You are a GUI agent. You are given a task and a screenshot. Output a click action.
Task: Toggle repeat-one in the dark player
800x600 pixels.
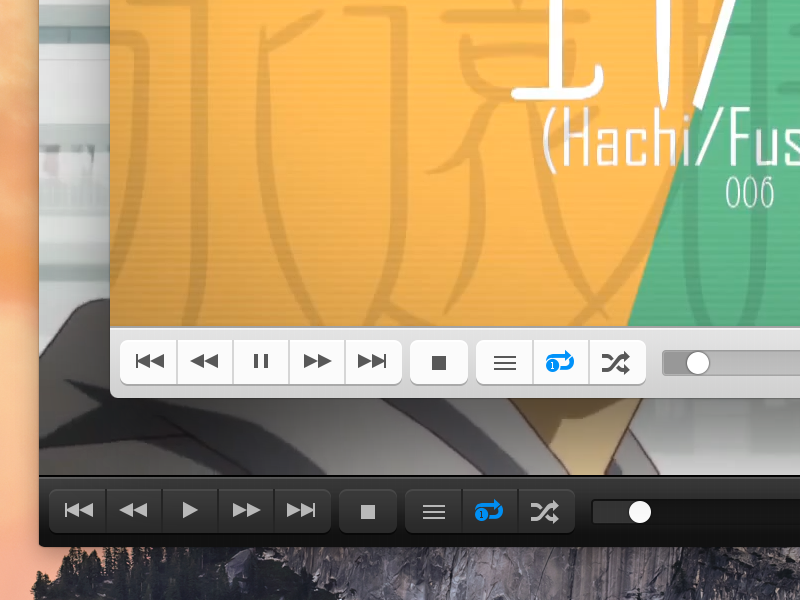pos(490,511)
